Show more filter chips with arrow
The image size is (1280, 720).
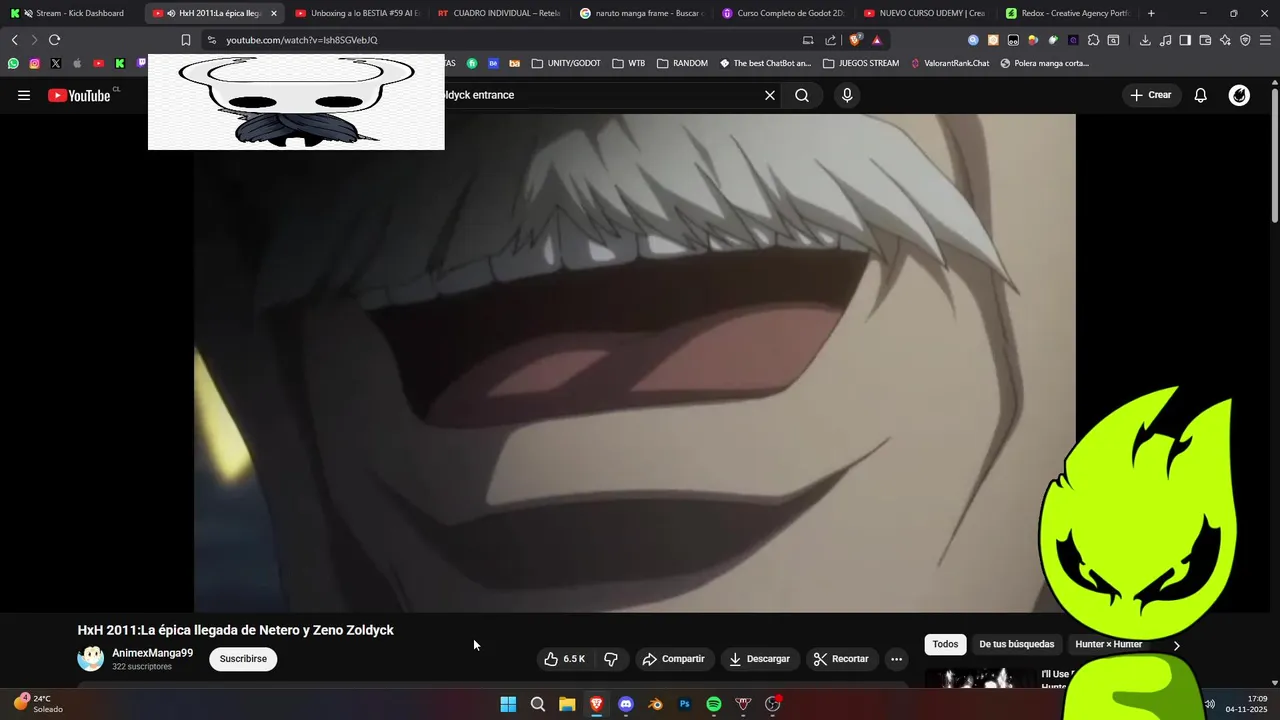point(1176,645)
